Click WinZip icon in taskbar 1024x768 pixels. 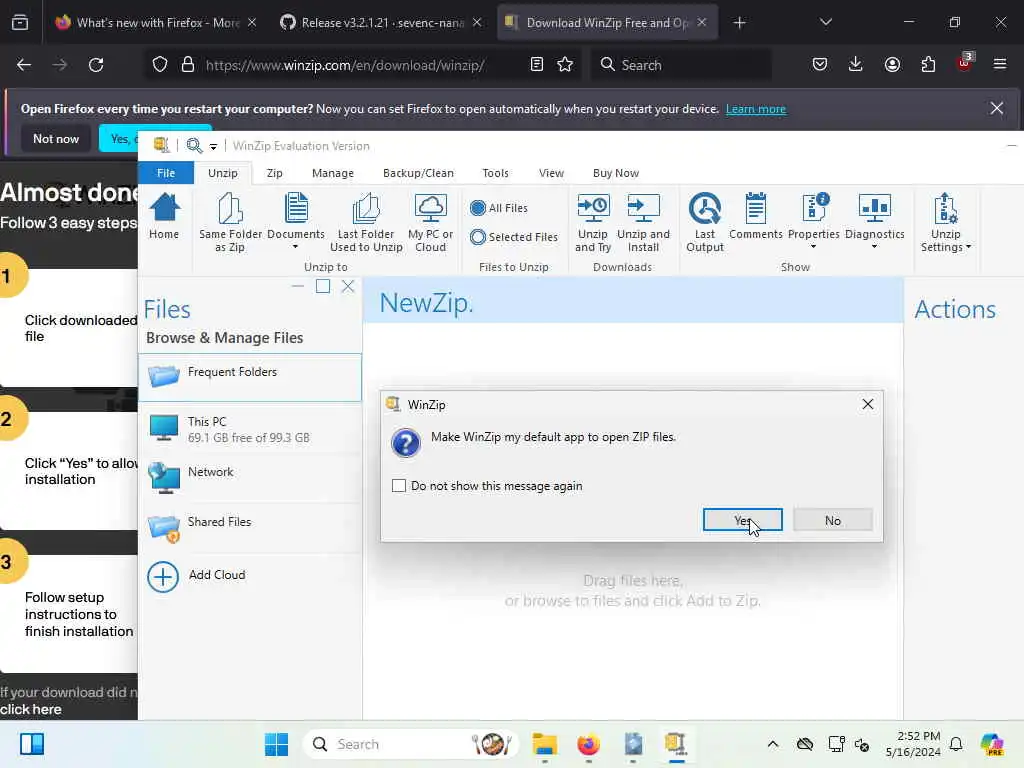coord(675,744)
